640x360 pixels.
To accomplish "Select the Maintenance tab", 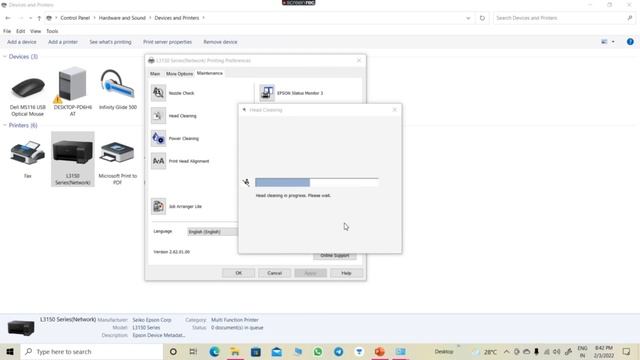I will coord(210,73).
